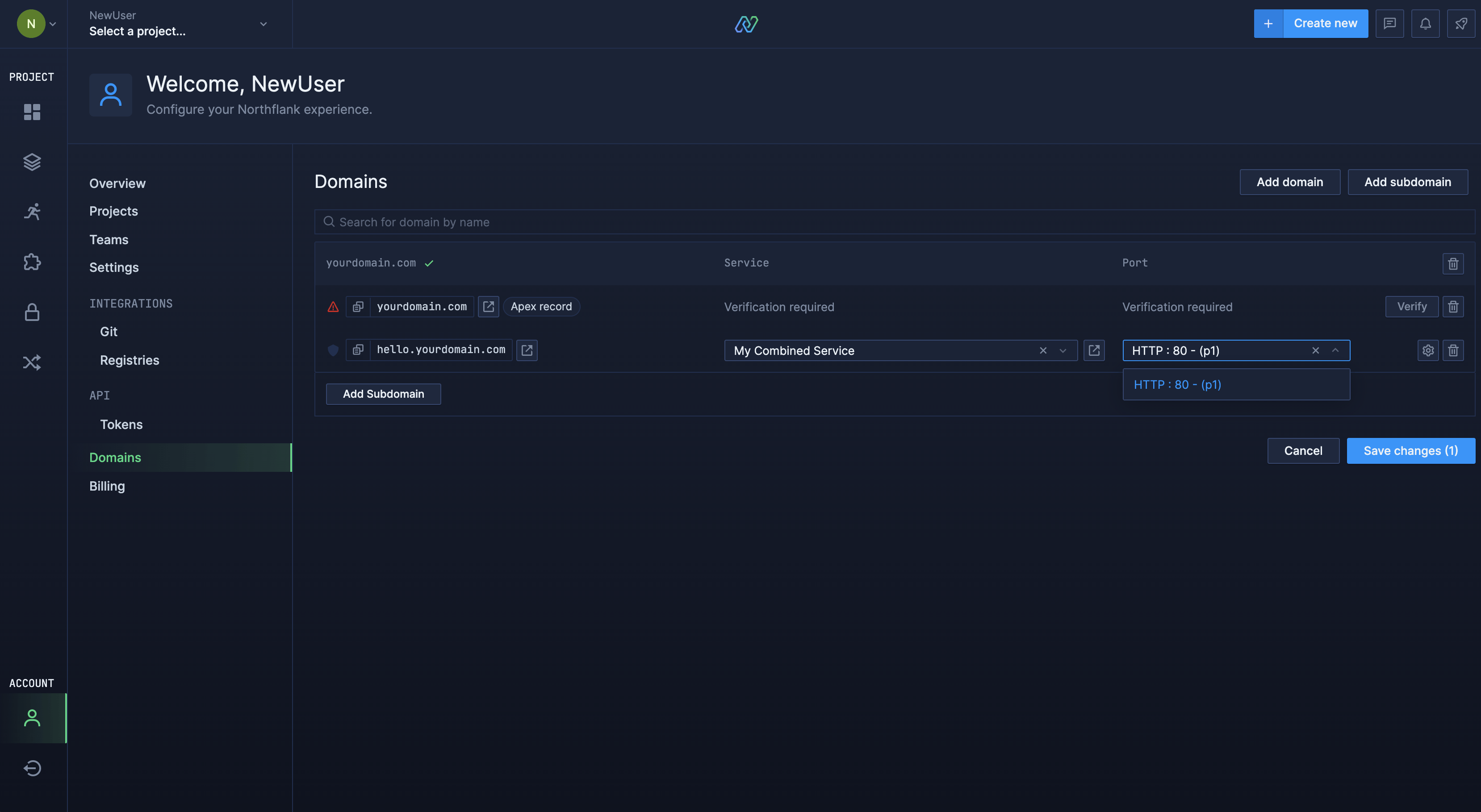Screen dimensions: 1481x812
Task: Open the Select a project dropdown
Action: click(180, 24)
